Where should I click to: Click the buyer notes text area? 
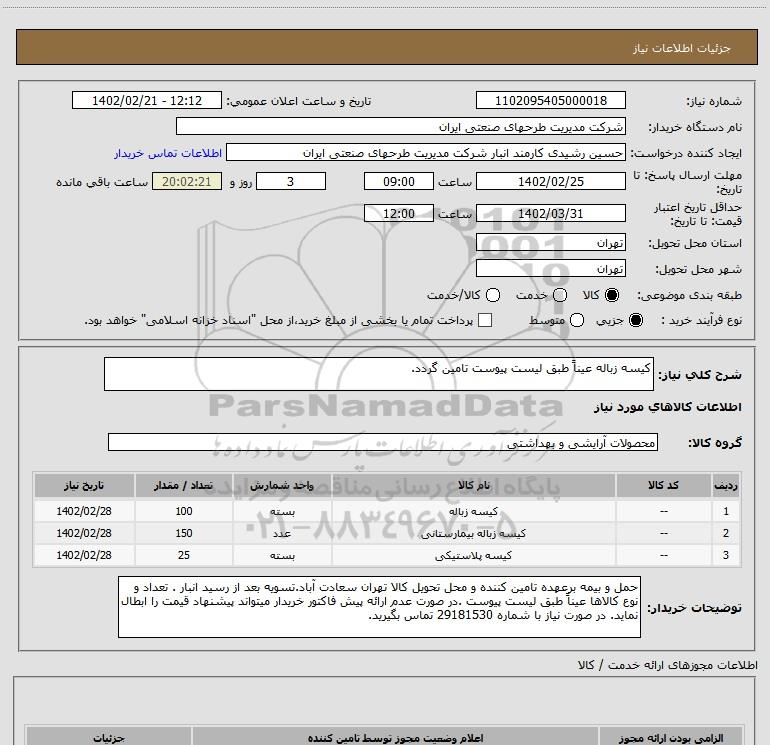[379, 607]
